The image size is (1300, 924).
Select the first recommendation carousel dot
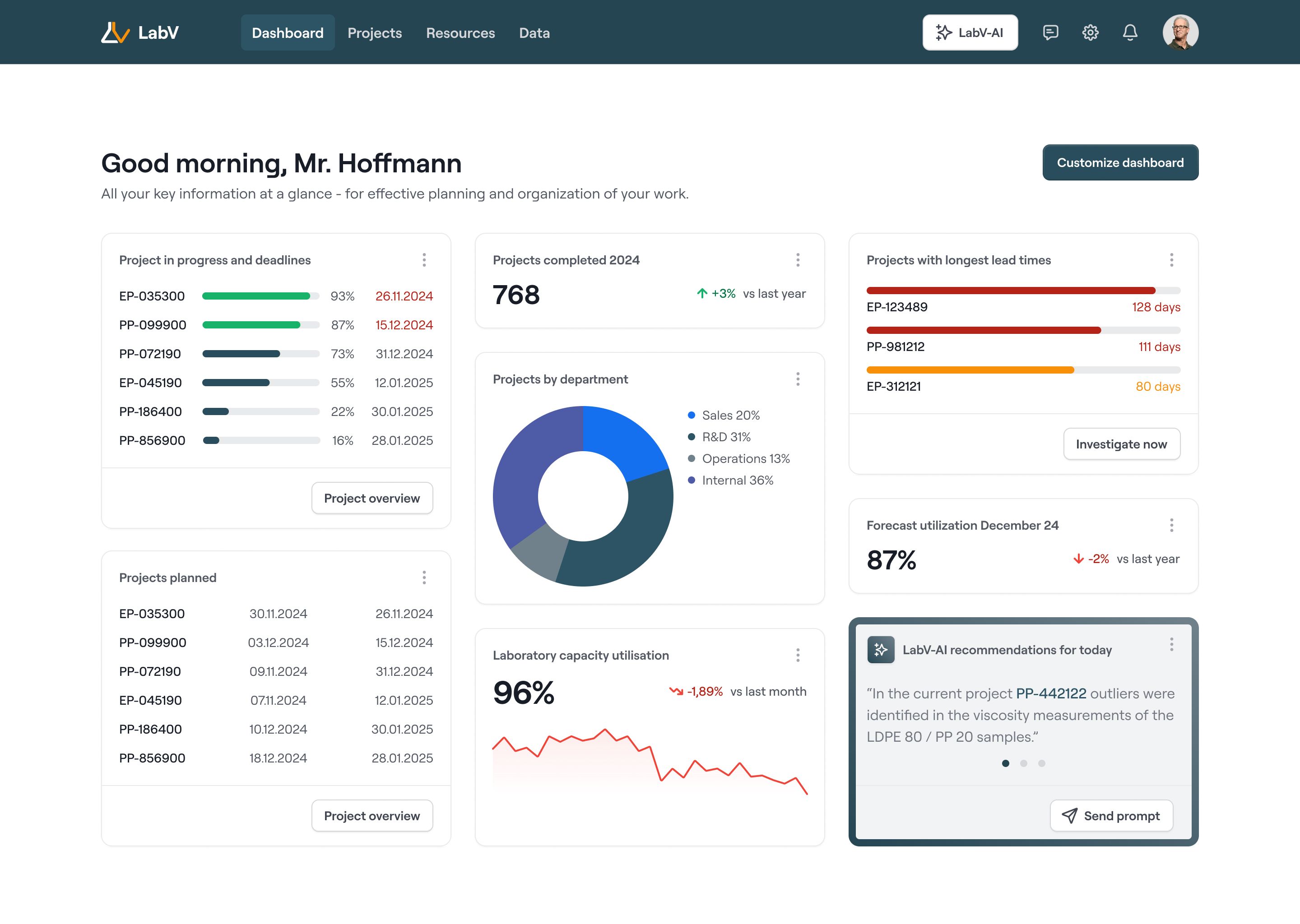coord(1006,763)
